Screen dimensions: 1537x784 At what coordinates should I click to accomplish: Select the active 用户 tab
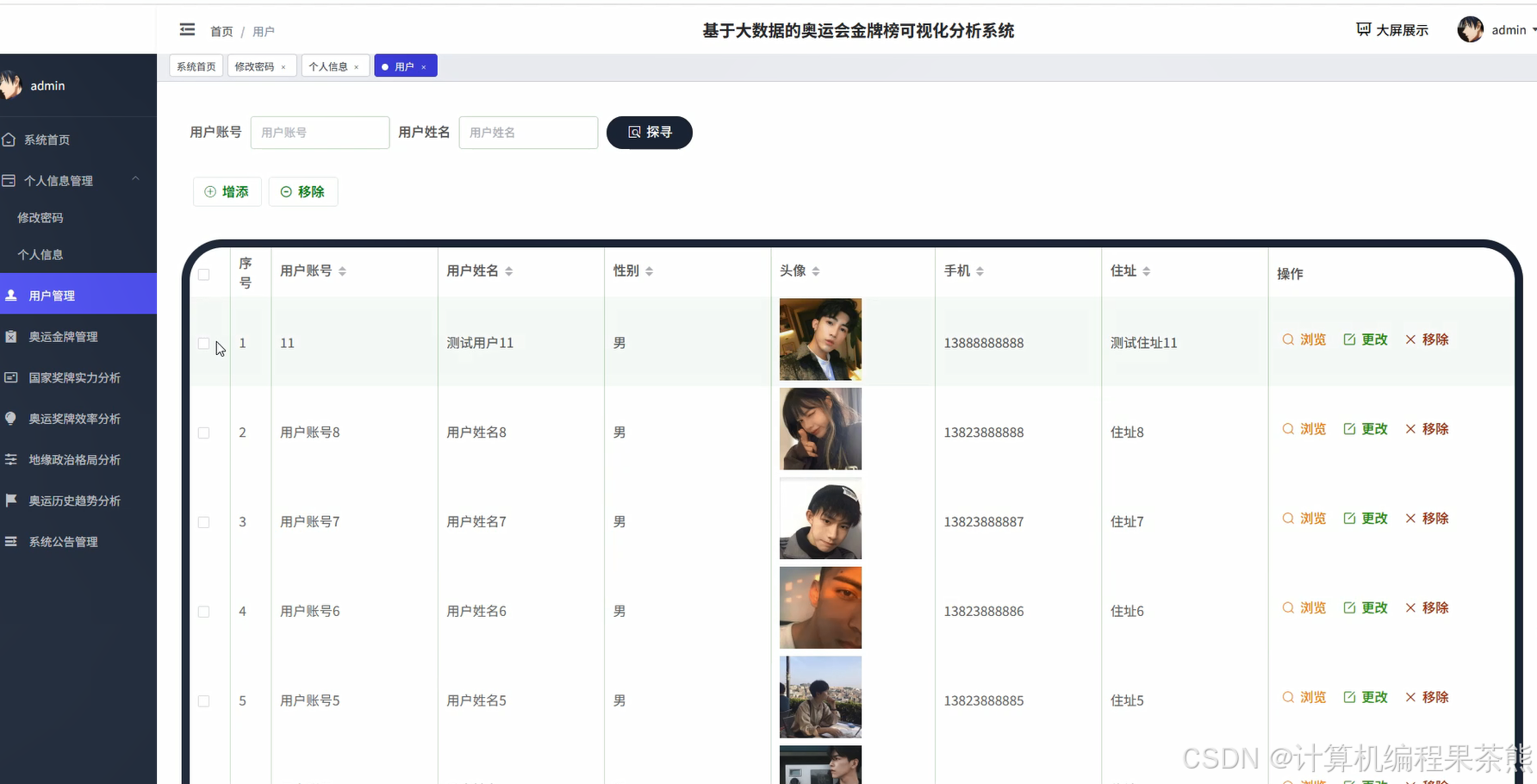coord(404,66)
